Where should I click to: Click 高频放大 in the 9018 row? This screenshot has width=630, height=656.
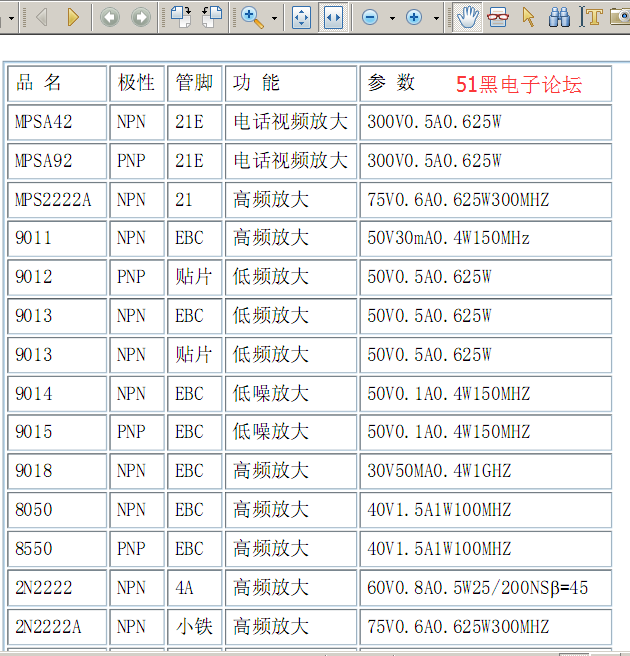click(271, 471)
